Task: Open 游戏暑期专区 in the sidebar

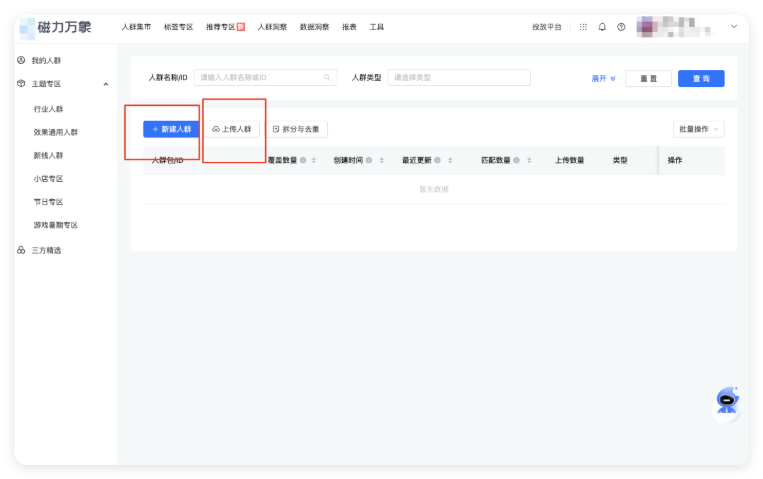Action: coord(55,225)
